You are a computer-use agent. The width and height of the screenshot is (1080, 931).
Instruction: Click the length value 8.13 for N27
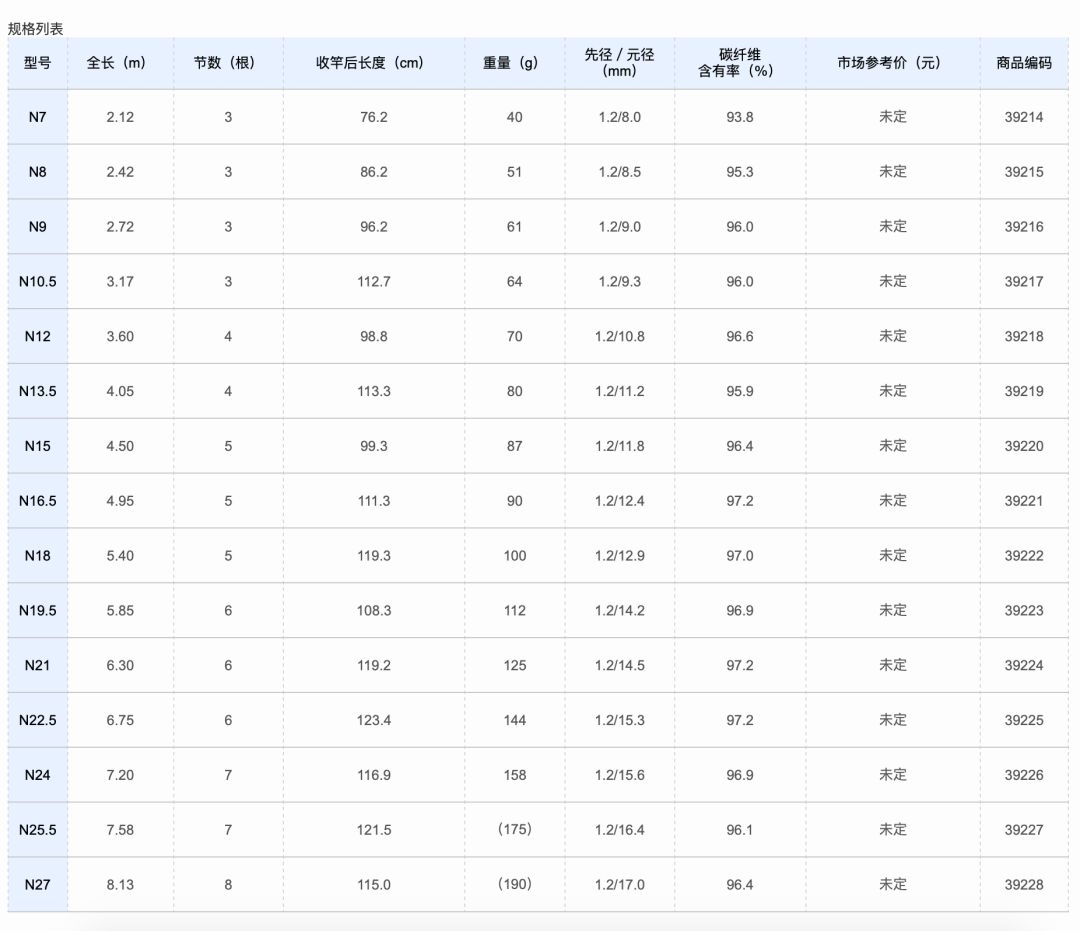pyautogui.click(x=120, y=884)
